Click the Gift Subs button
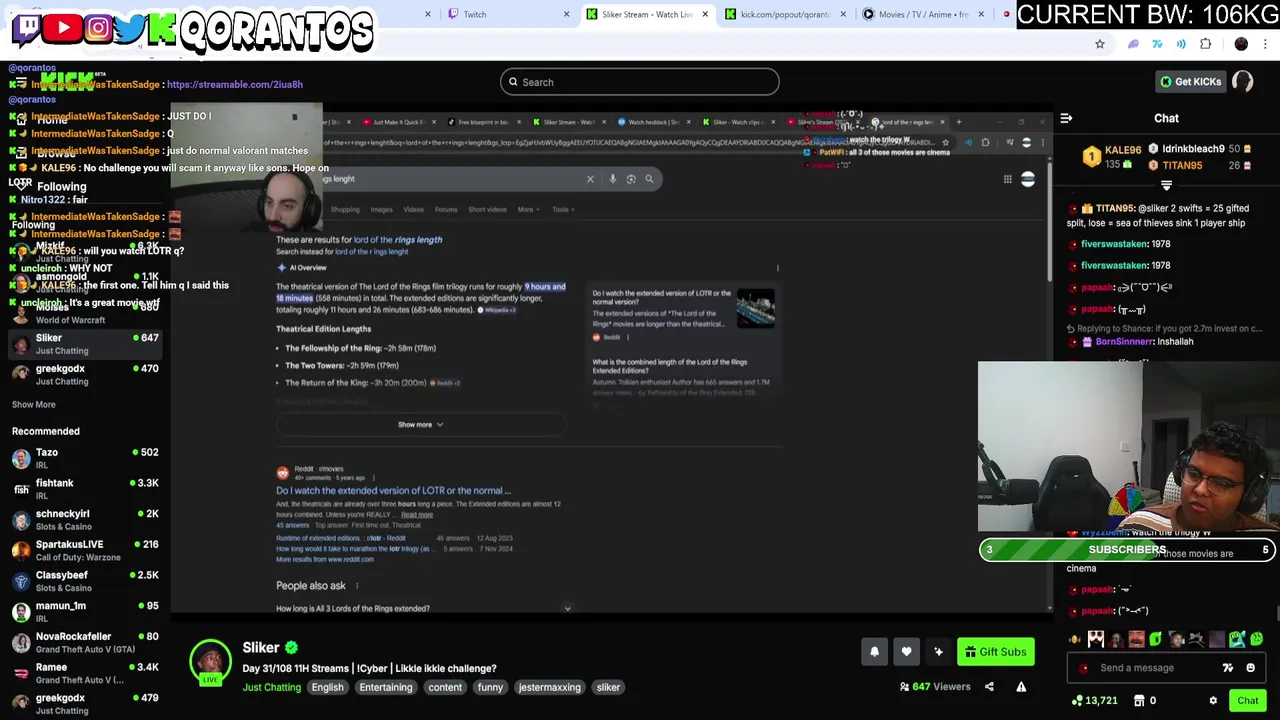 [996, 652]
